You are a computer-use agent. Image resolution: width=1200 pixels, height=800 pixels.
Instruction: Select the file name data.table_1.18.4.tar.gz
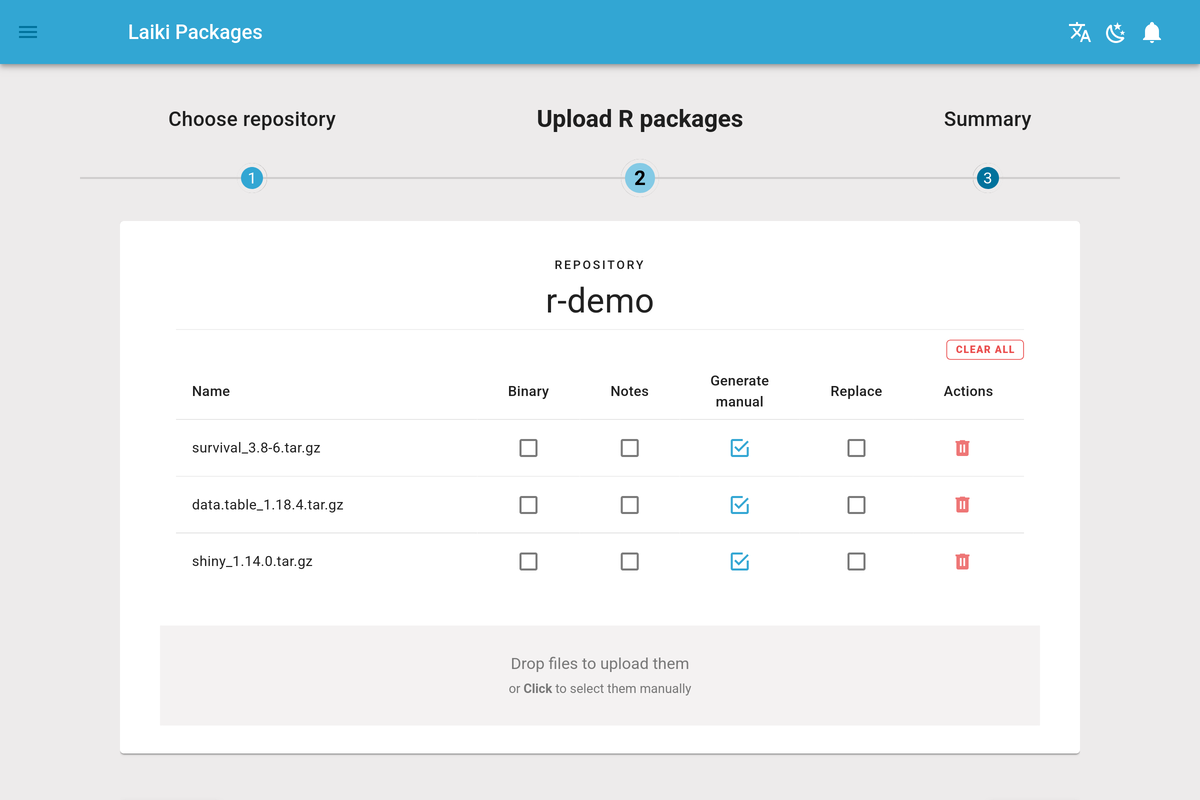pos(268,505)
